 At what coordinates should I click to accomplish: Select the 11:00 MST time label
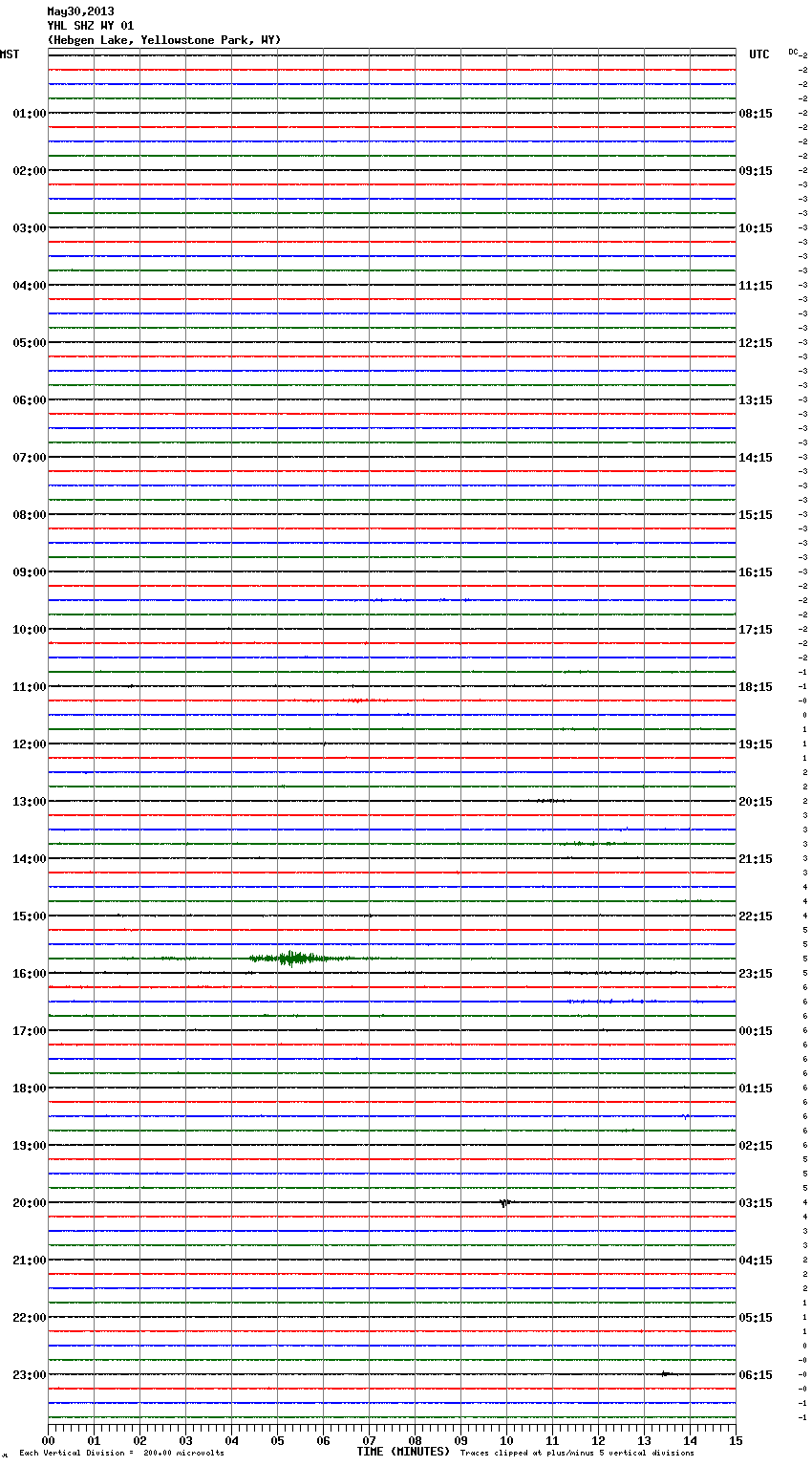click(30, 687)
